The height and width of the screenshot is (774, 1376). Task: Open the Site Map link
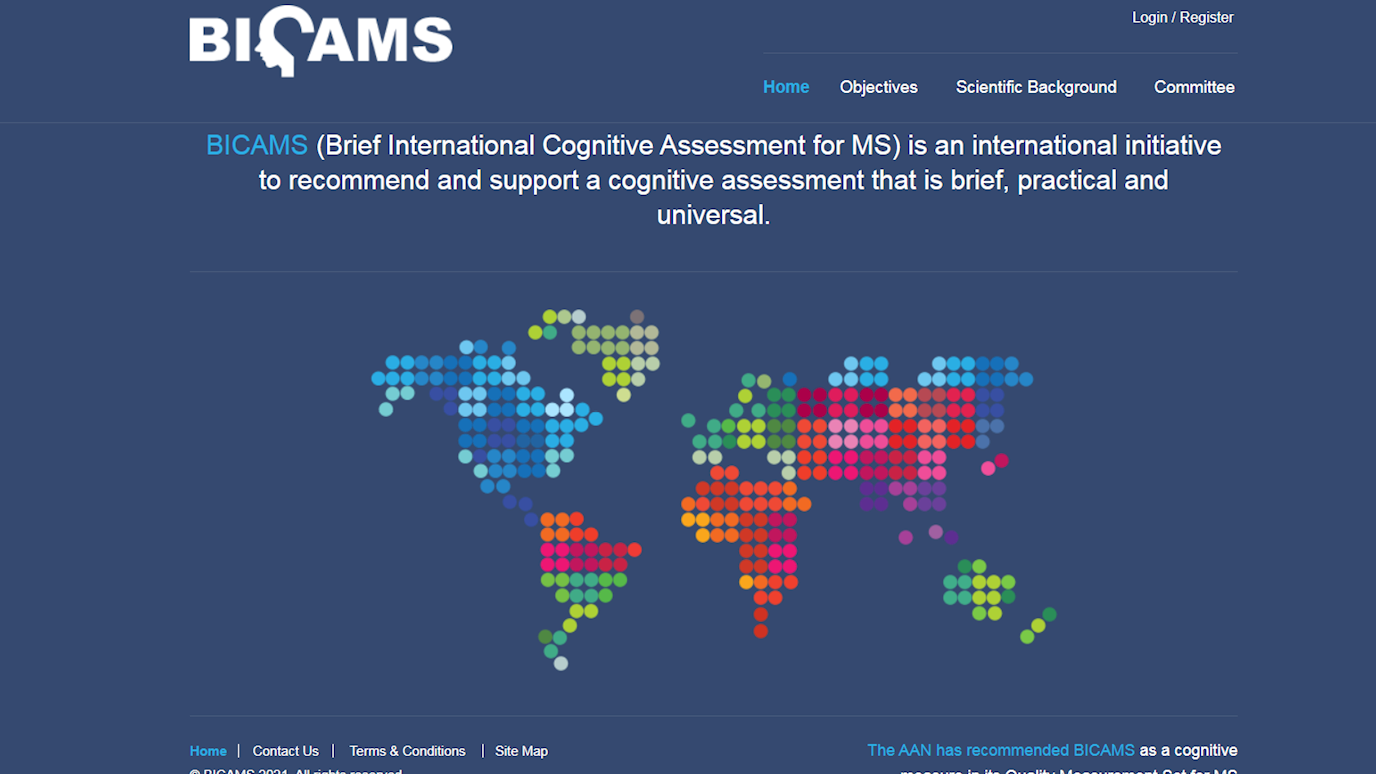(x=521, y=751)
